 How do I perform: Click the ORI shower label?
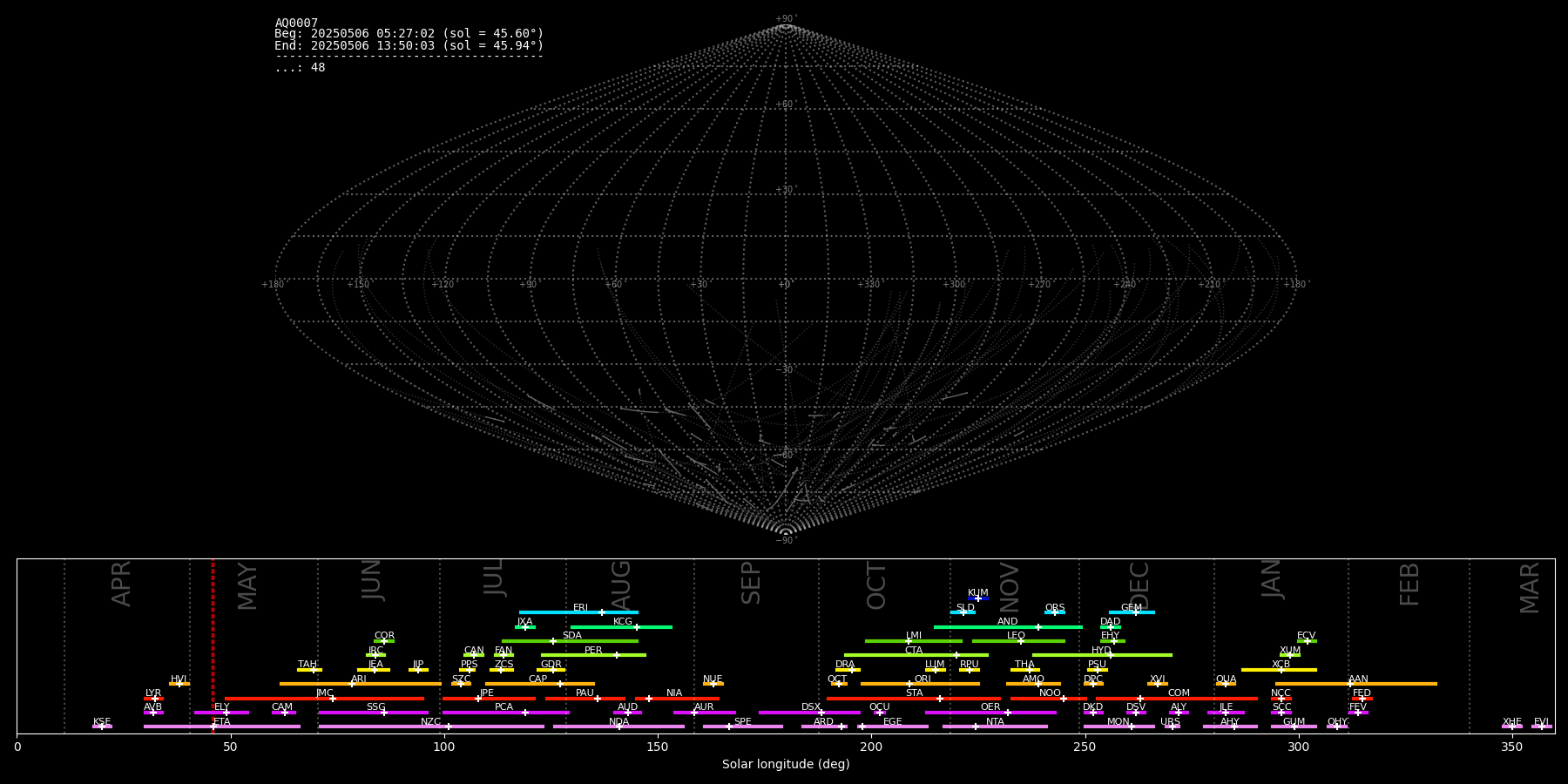click(923, 679)
